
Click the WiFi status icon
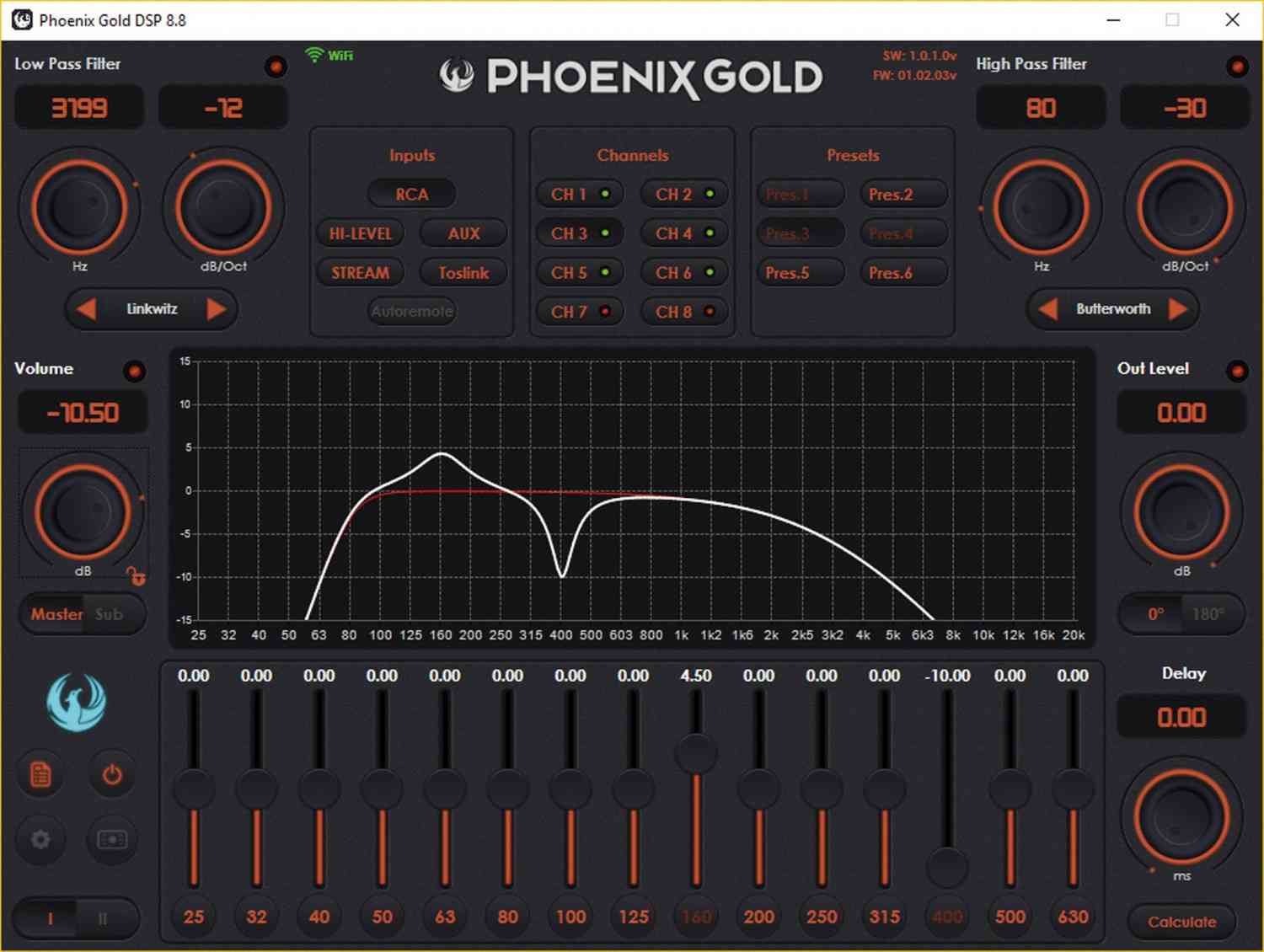tap(314, 55)
